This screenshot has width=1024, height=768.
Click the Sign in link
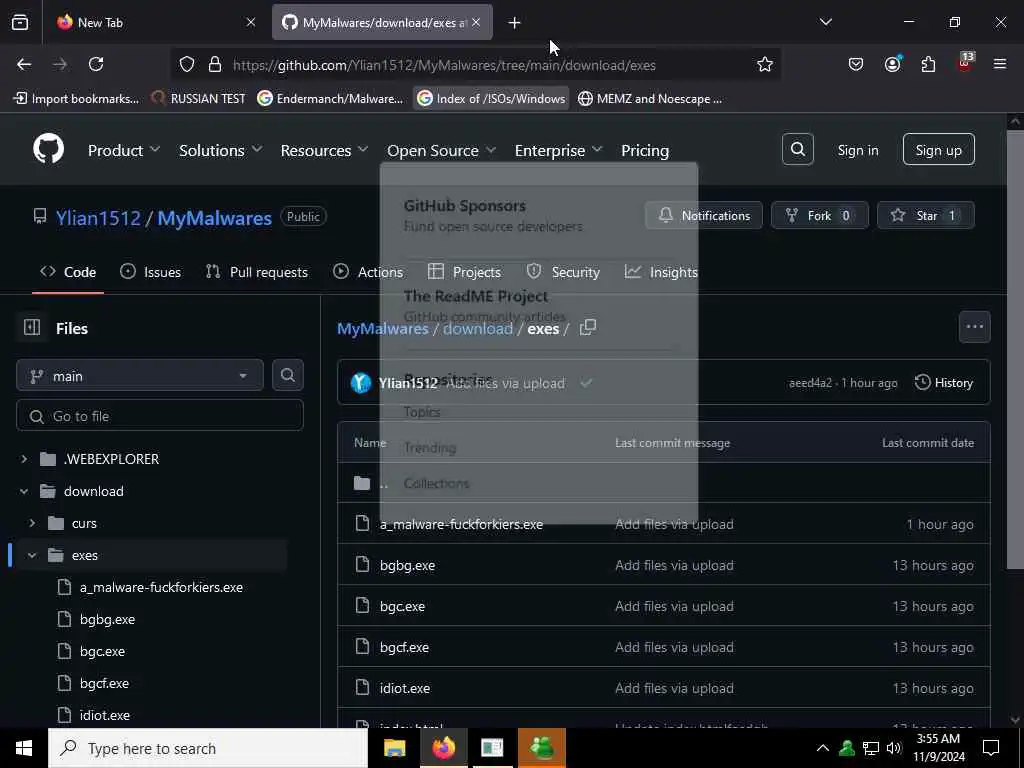857,150
